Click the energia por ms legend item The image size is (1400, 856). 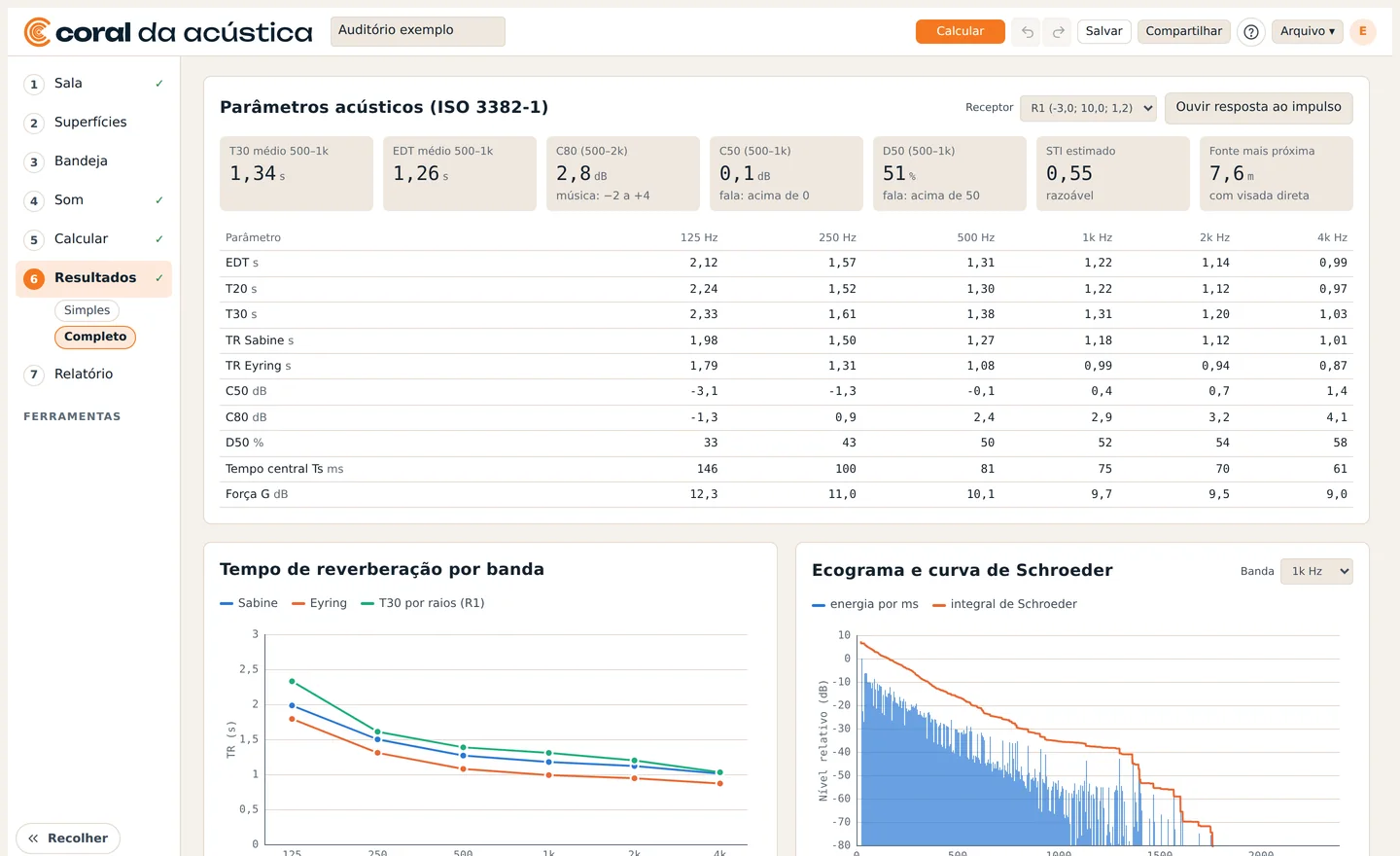[x=865, y=604]
